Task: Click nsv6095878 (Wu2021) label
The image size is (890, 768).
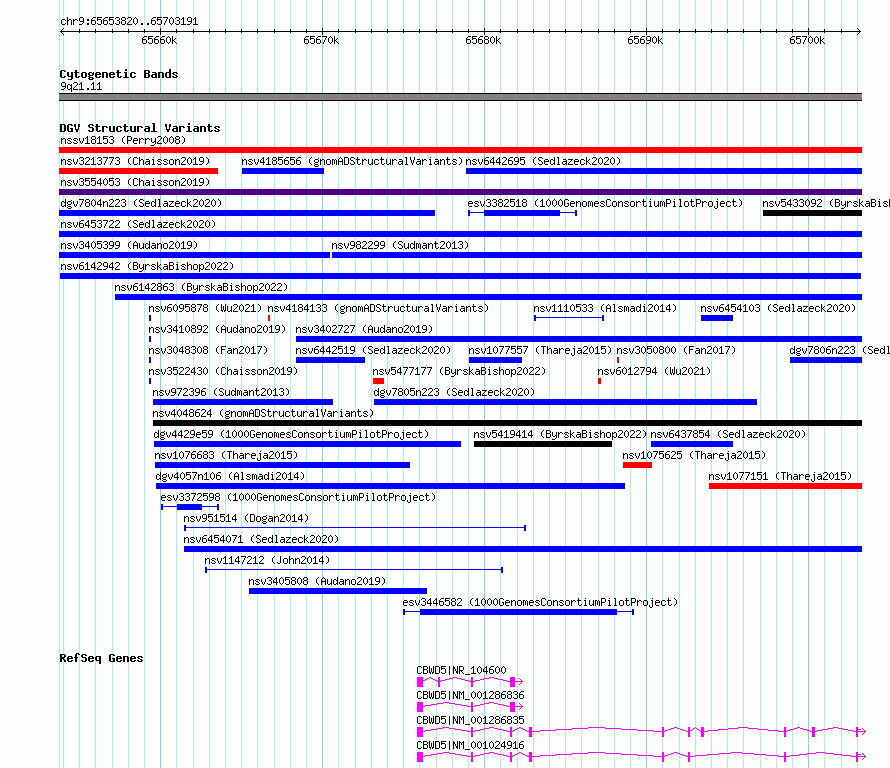Action: coord(205,308)
